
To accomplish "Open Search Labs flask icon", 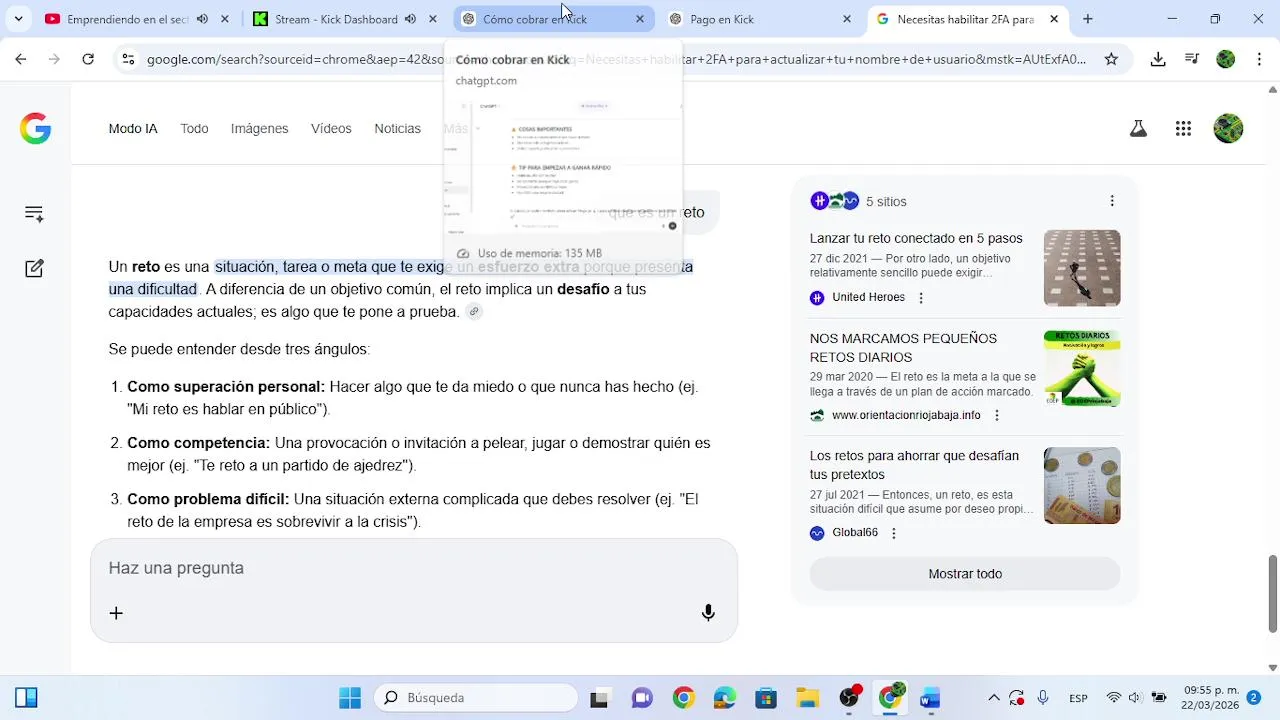I will point(1138,129).
